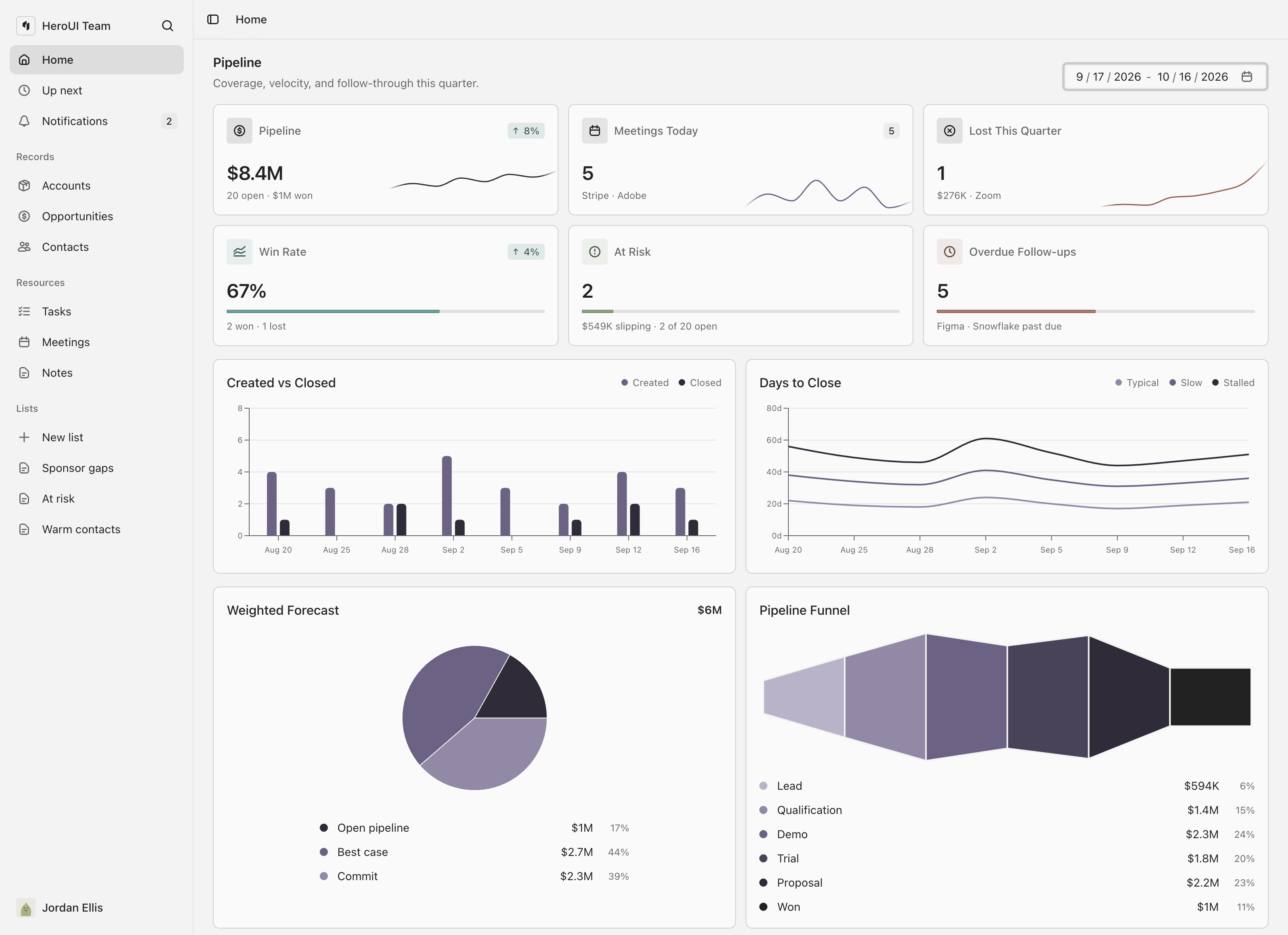The image size is (1288, 935).
Task: Click the Lead color dot in funnel legend
Action: 763,786
